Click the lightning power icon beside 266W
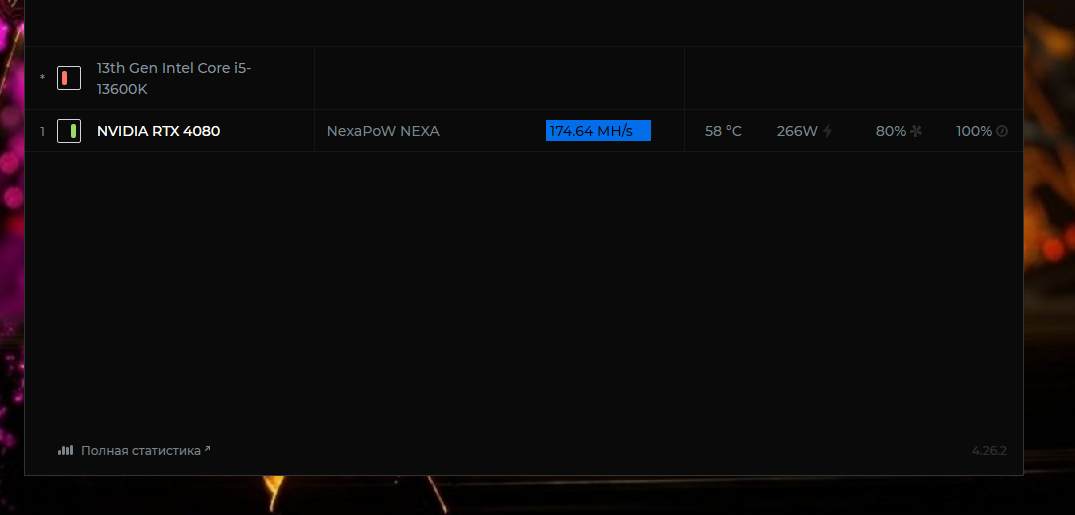Screen dimensions: 1075x515 pos(828,131)
